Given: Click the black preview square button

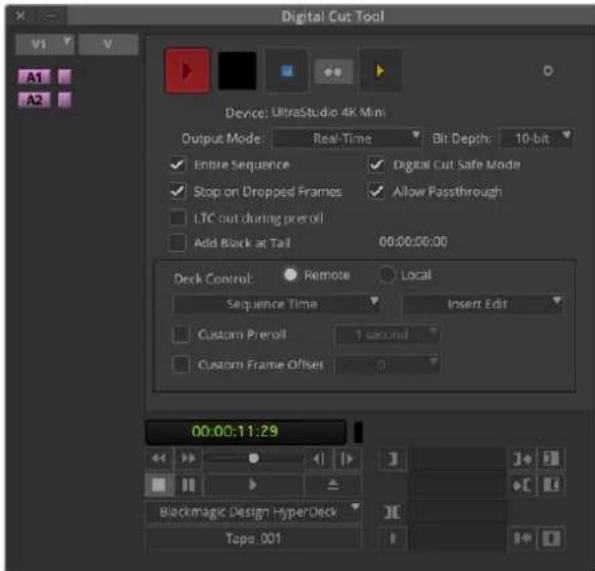Looking at the screenshot, I should pyautogui.click(x=237, y=71).
